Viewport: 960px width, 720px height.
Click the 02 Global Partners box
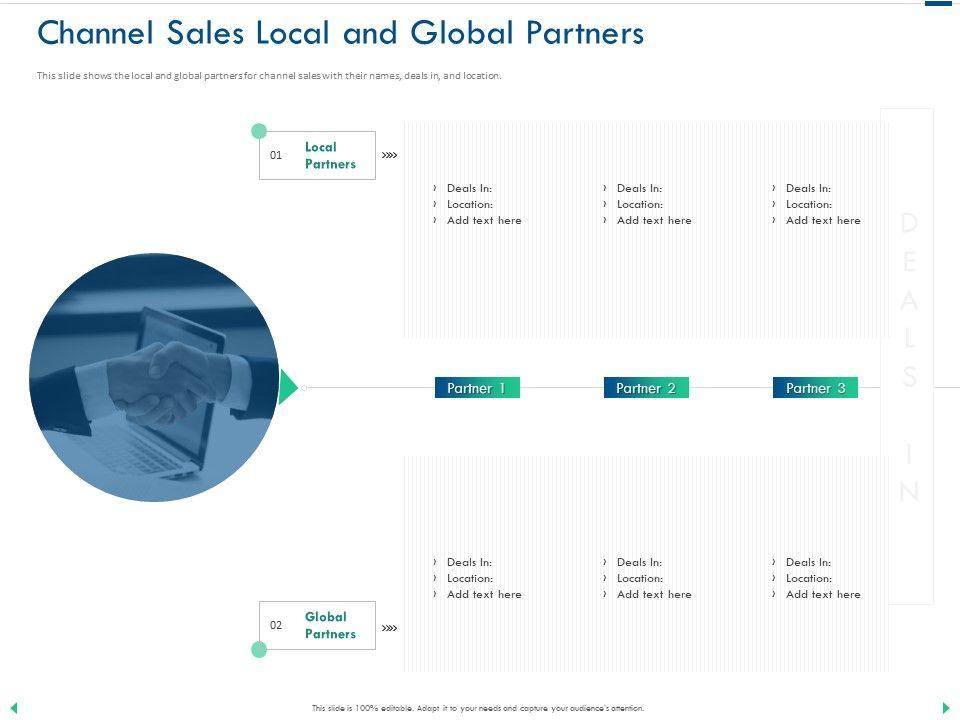click(x=317, y=625)
